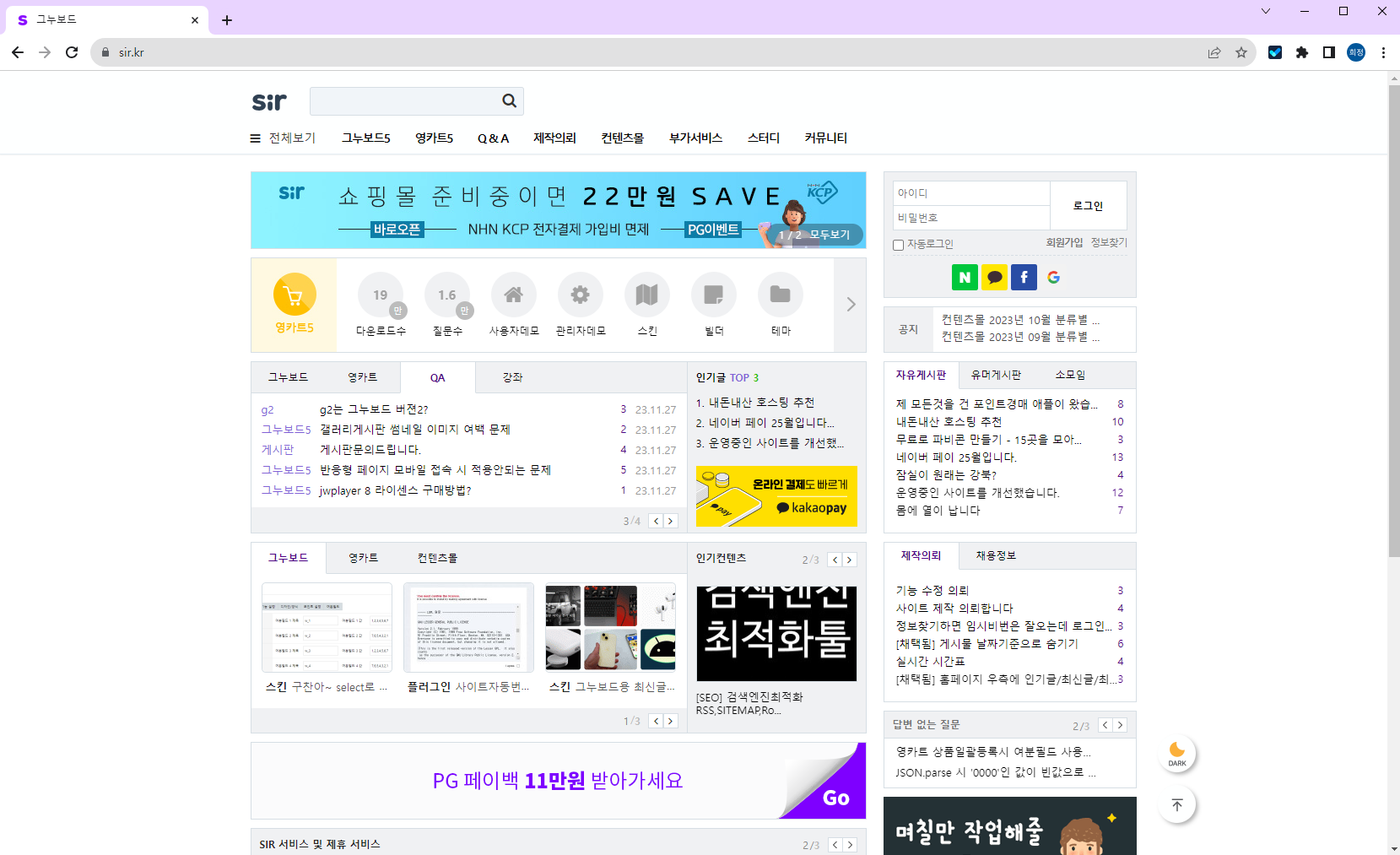
Task: Log in with Facebook icon
Action: click(x=1024, y=277)
